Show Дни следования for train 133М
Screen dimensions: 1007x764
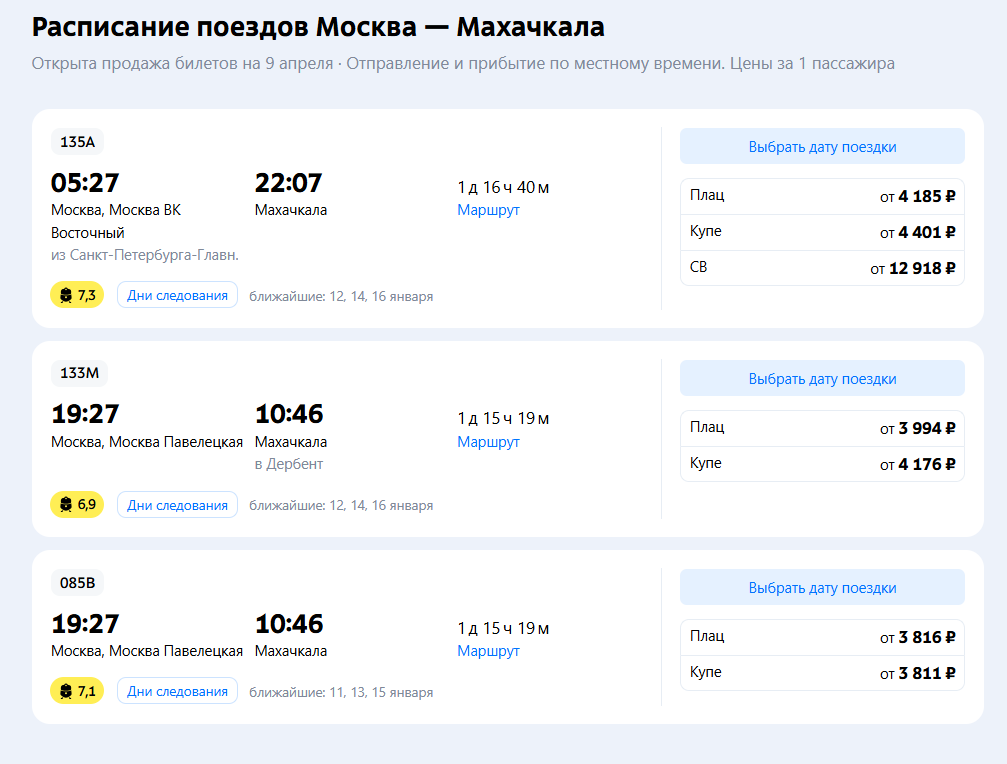click(177, 505)
